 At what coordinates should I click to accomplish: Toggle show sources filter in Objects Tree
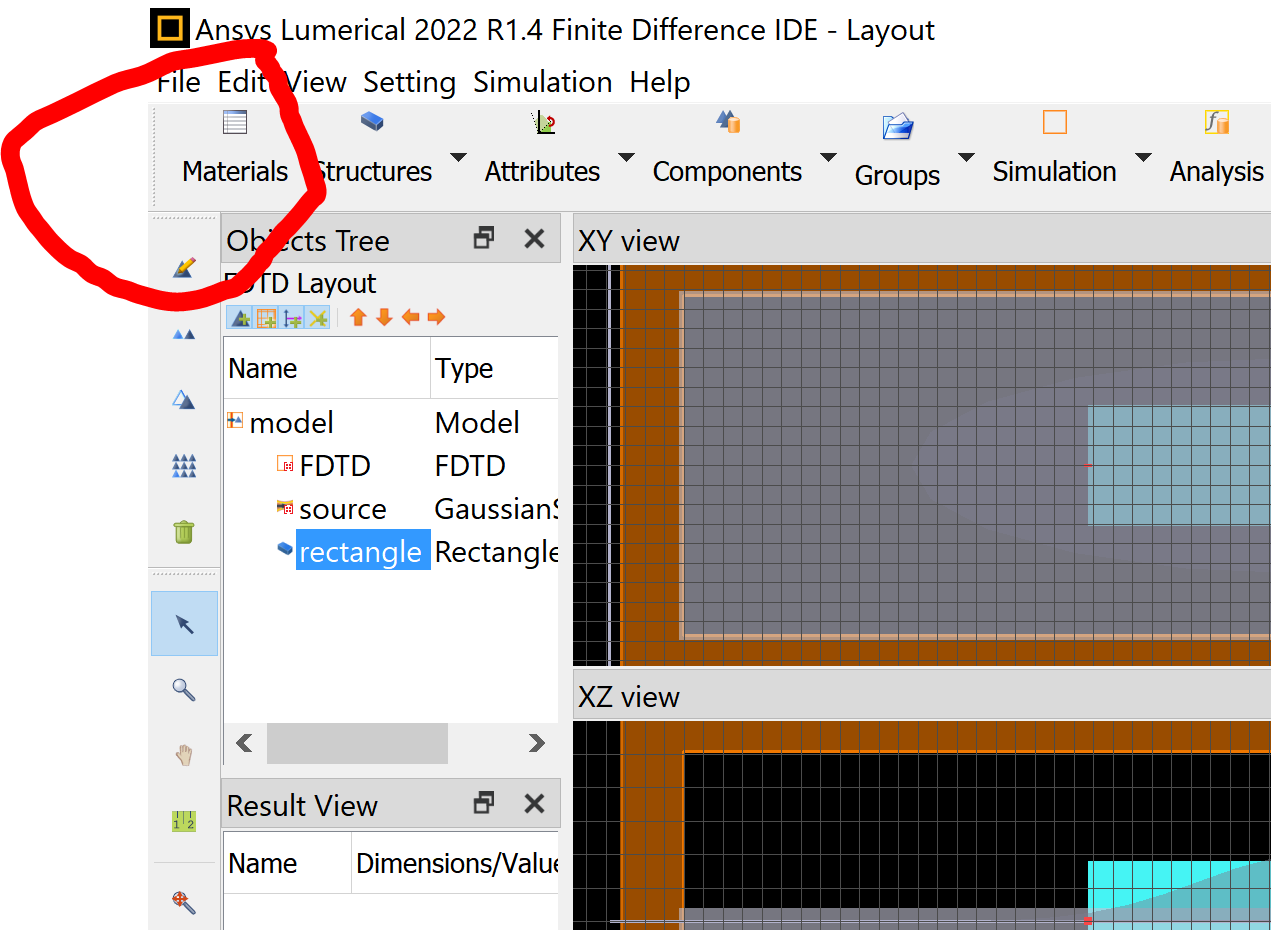coord(318,318)
